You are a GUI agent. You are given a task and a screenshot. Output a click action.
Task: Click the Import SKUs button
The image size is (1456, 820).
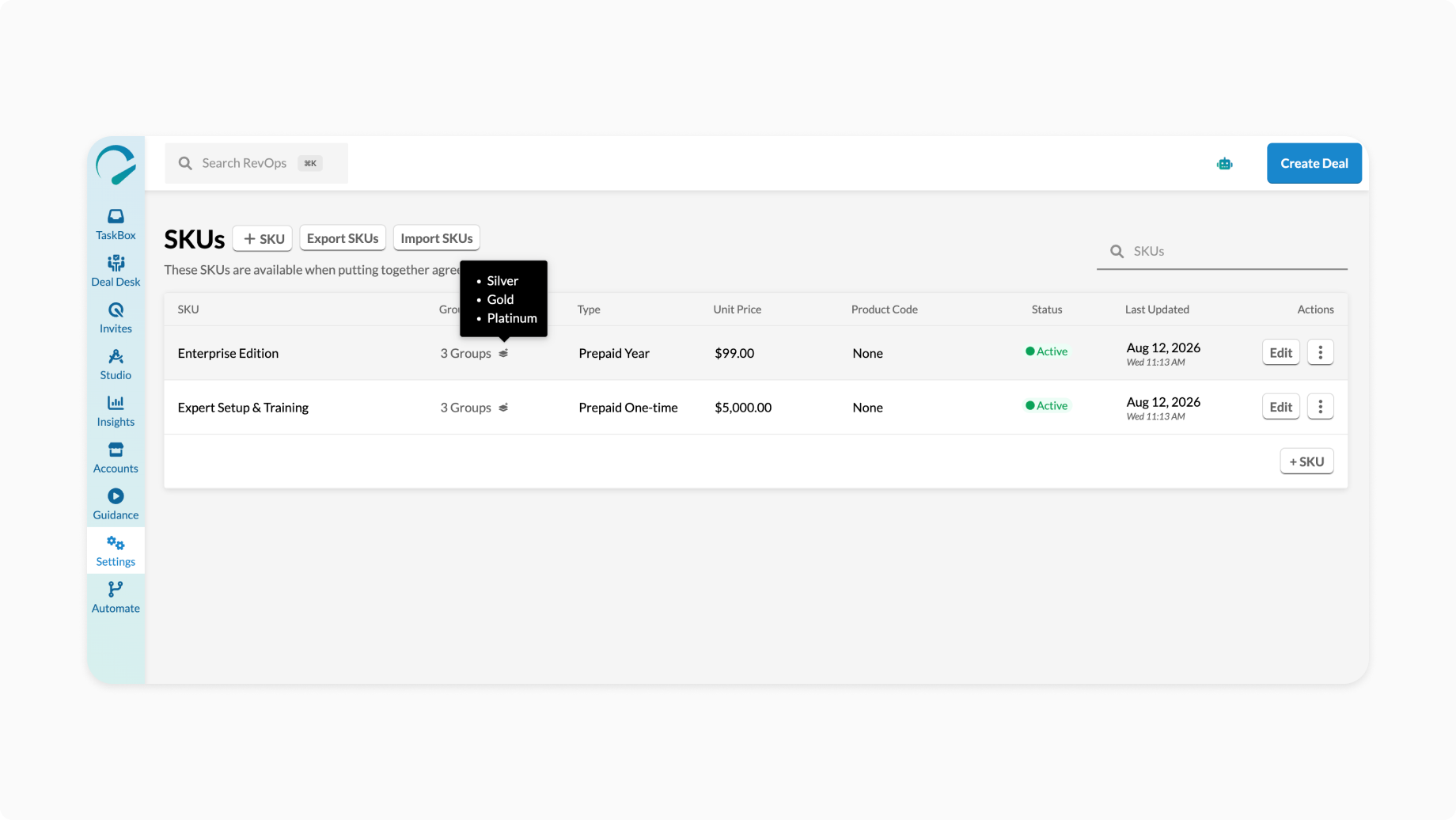tap(437, 238)
